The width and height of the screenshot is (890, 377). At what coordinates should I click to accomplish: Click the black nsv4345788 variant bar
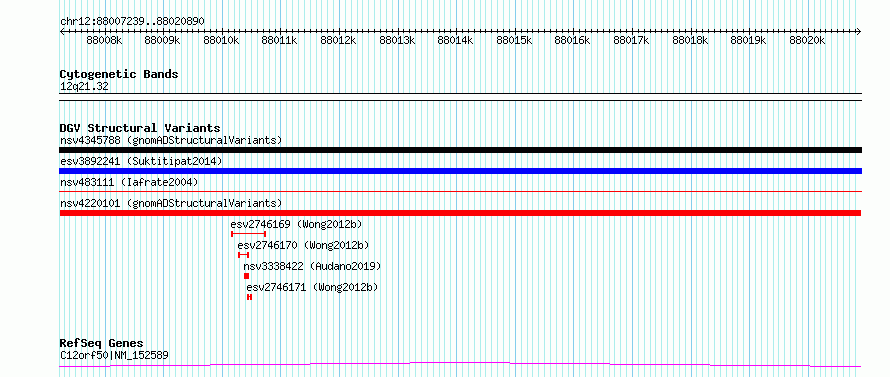460,150
